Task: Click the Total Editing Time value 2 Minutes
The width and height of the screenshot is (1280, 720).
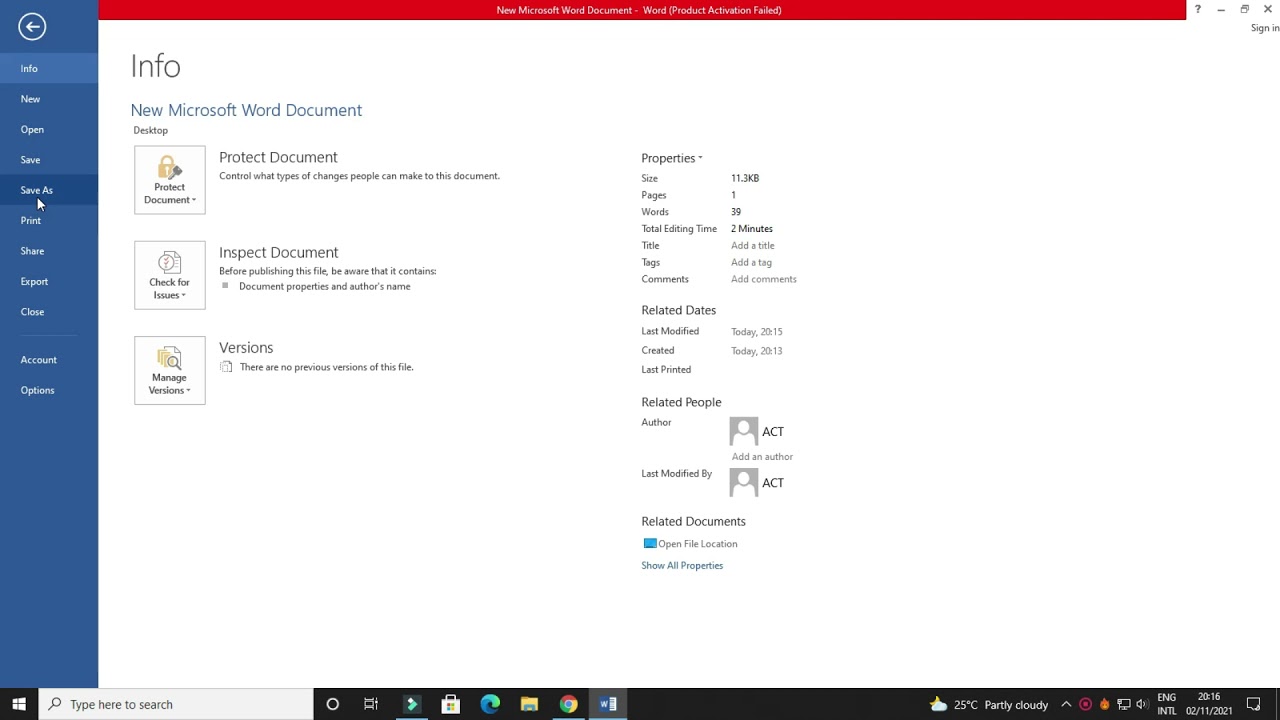Action: (752, 229)
